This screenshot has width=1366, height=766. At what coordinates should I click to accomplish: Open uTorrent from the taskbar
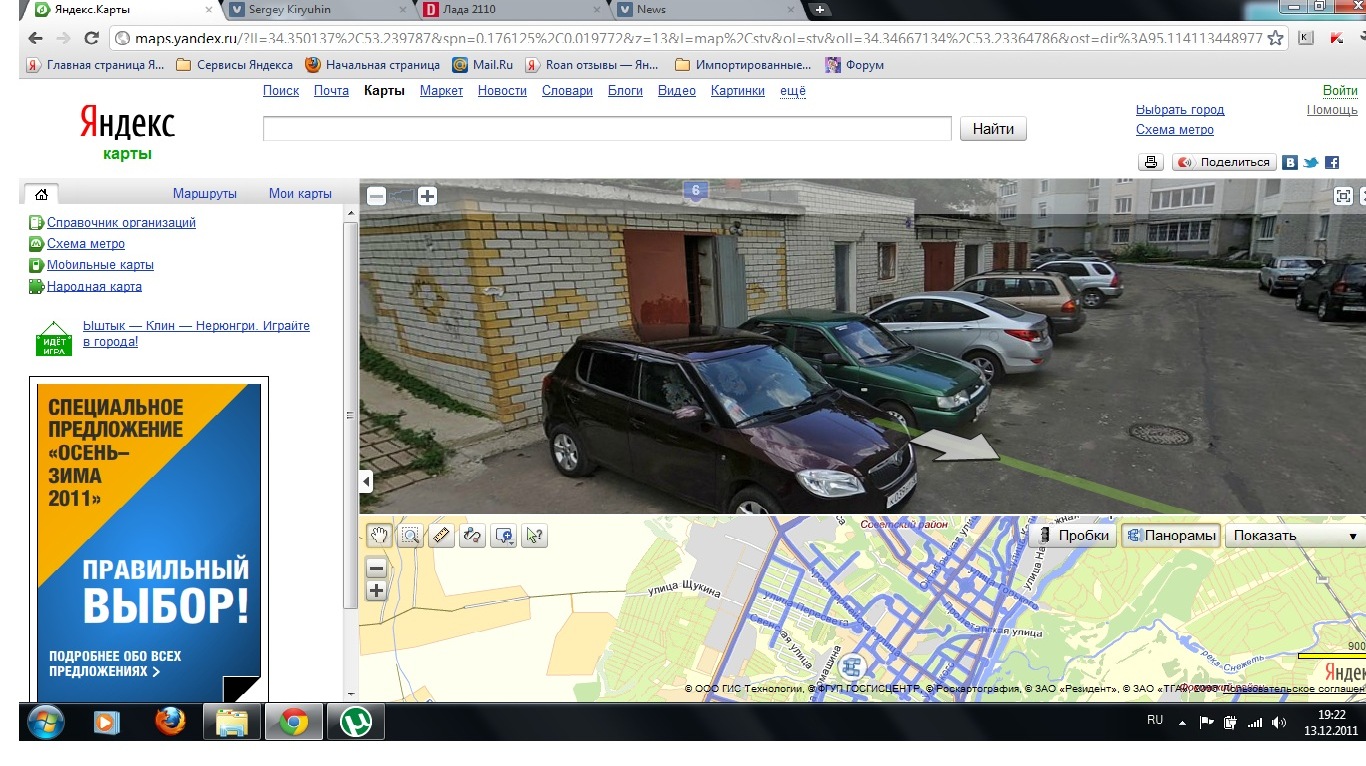tap(355, 722)
